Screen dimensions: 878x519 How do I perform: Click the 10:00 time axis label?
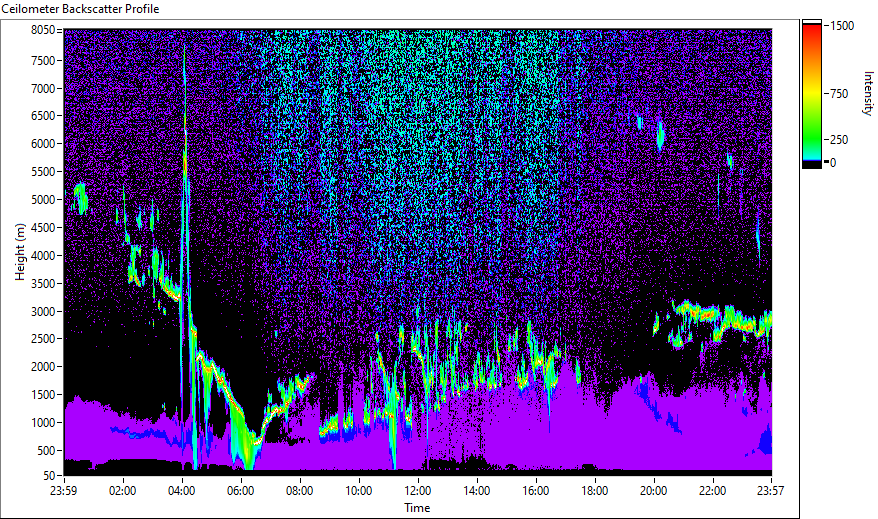tap(358, 491)
